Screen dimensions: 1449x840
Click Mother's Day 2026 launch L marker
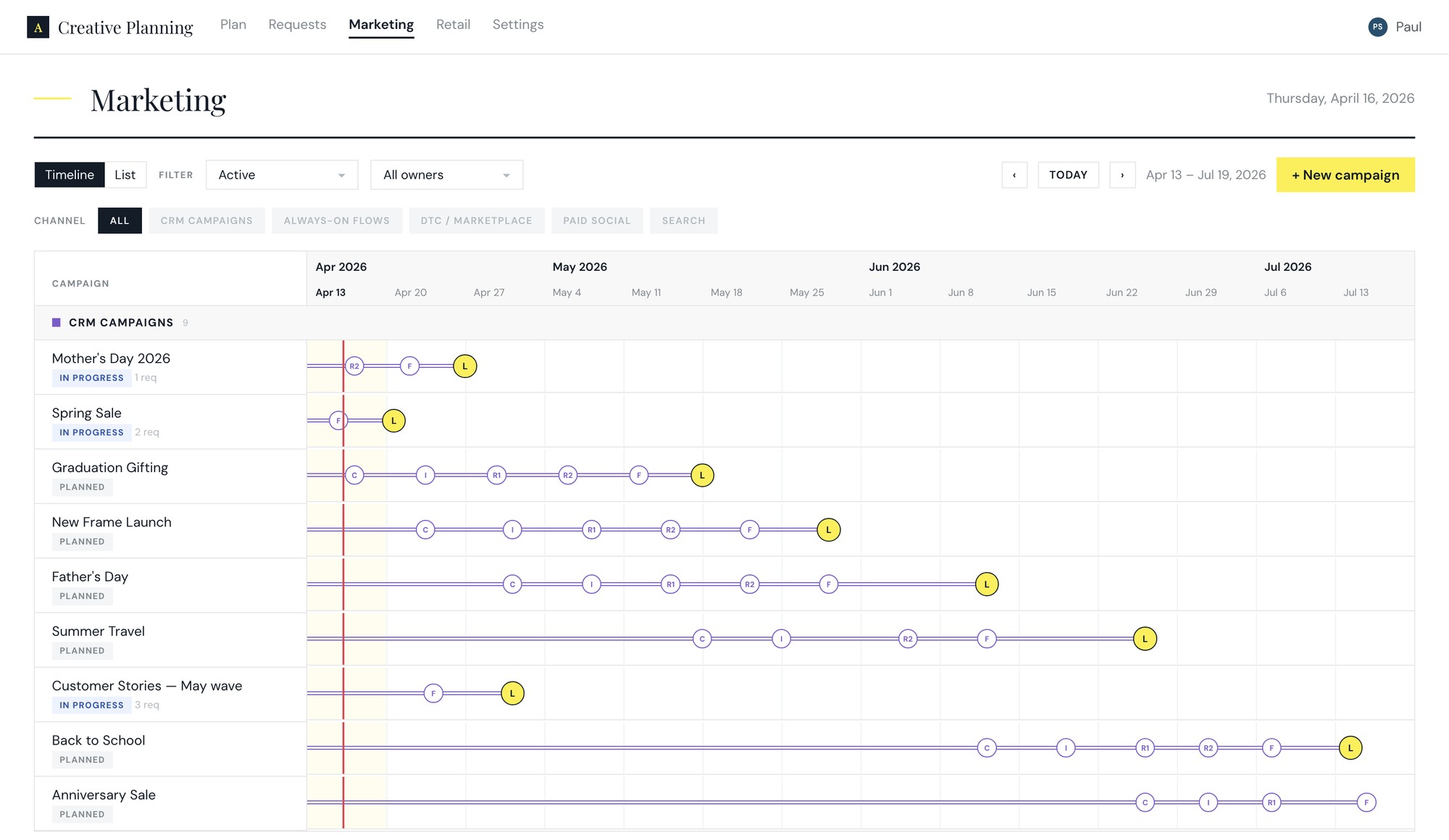(x=465, y=366)
